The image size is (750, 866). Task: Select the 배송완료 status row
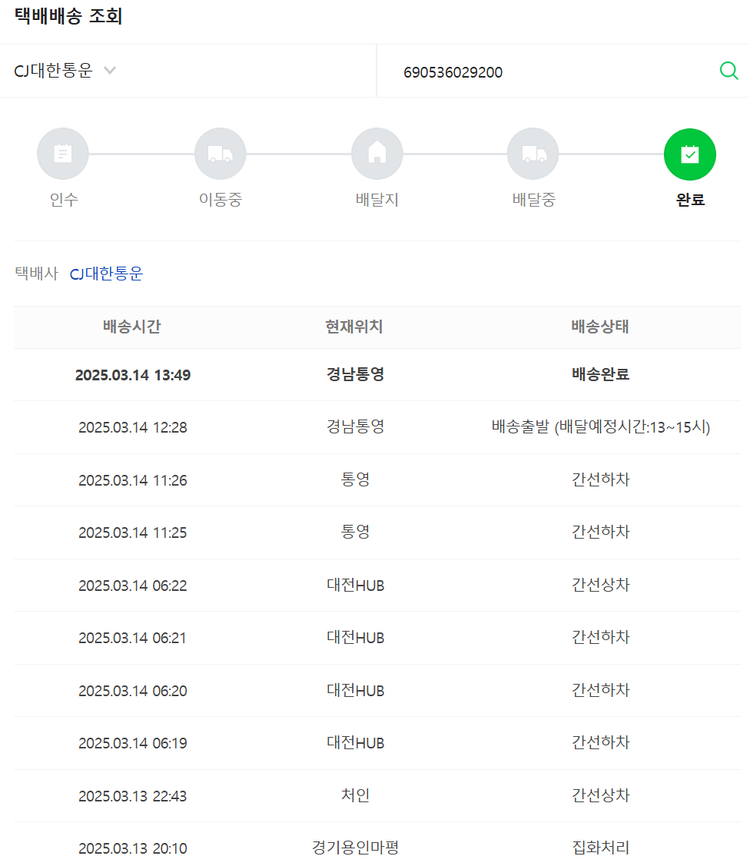[600, 375]
